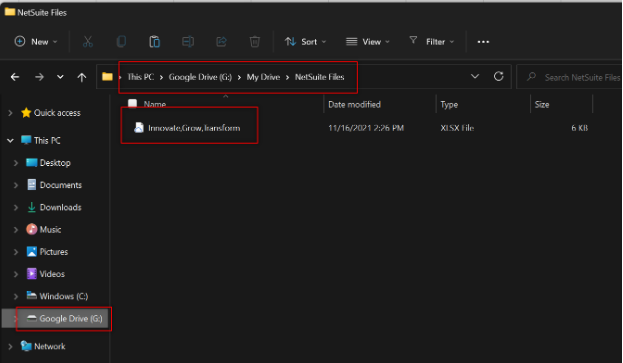Select Quick access label in sidebar
Image resolution: width=623 pixels, height=363 pixels.
coord(57,113)
